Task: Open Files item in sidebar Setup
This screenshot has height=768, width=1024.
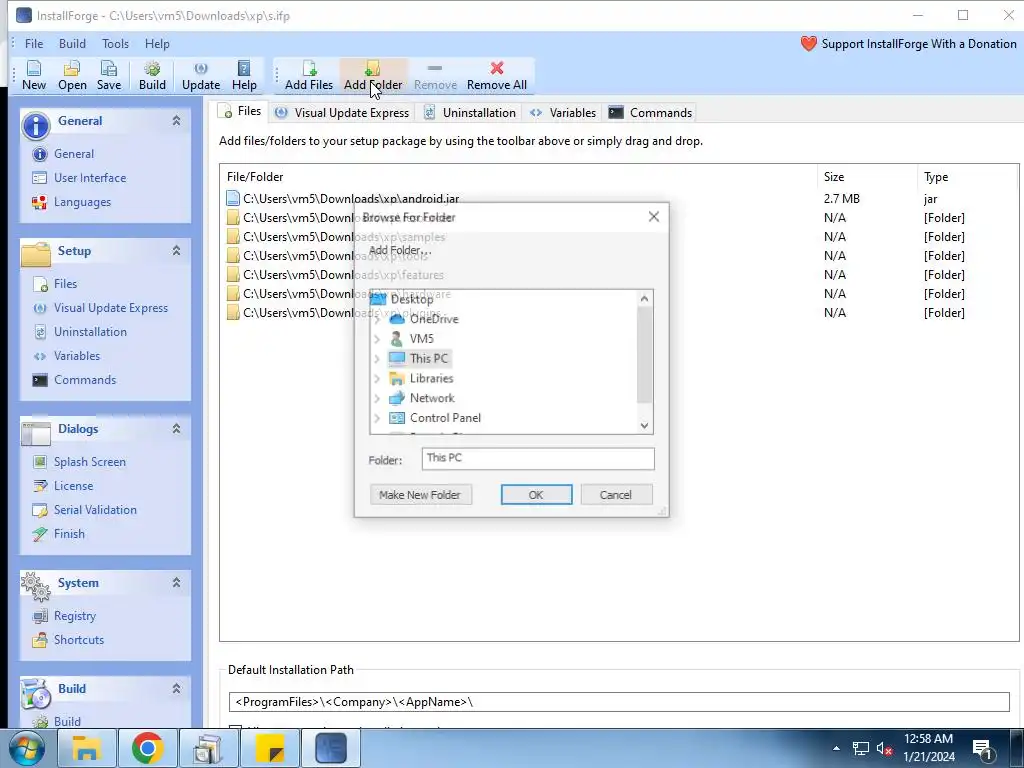Action: [65, 284]
